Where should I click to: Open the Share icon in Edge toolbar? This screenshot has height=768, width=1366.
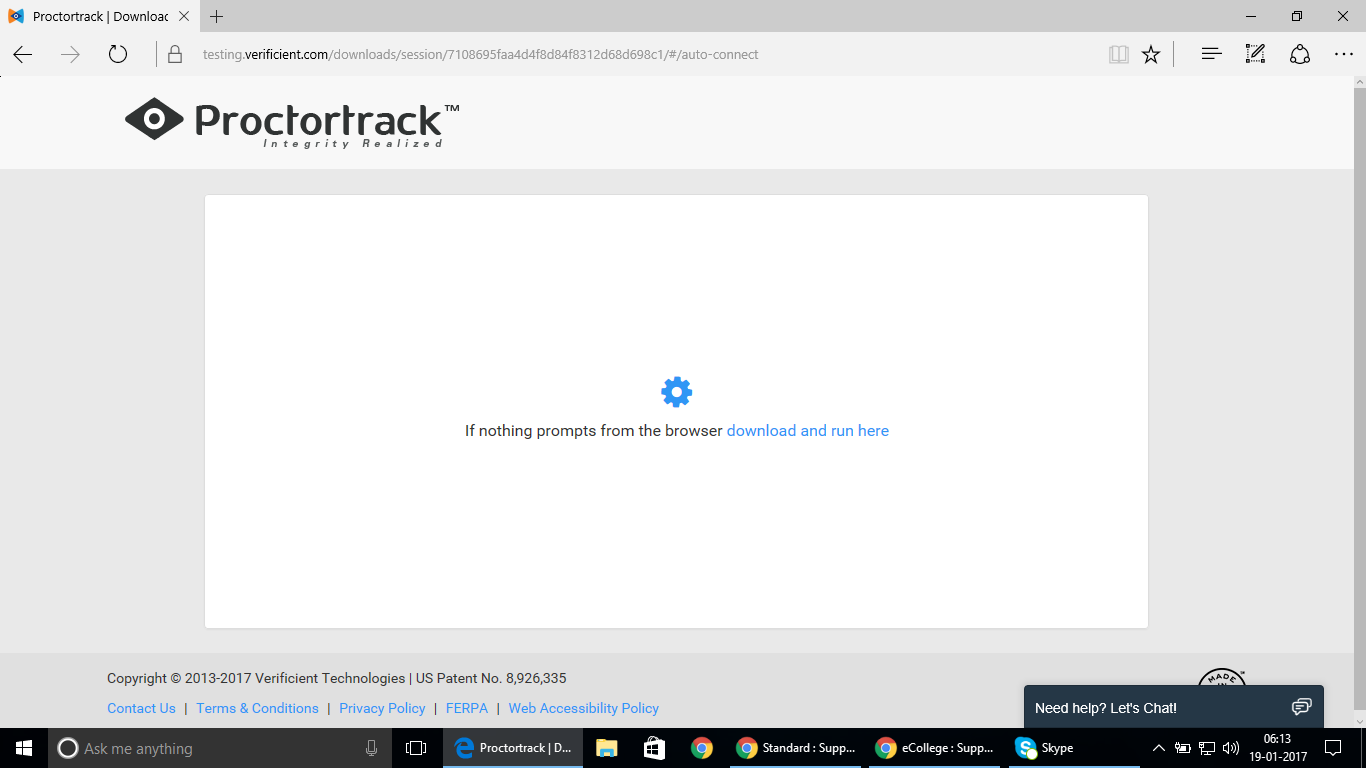(1300, 54)
